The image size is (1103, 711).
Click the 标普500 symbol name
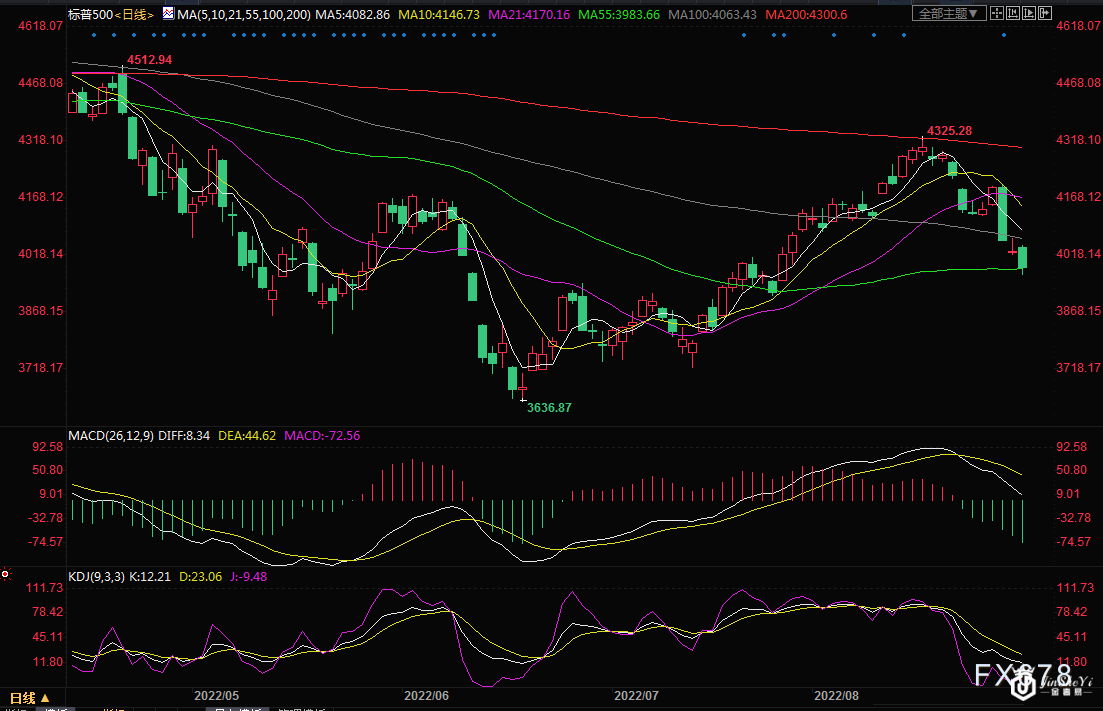click(90, 15)
